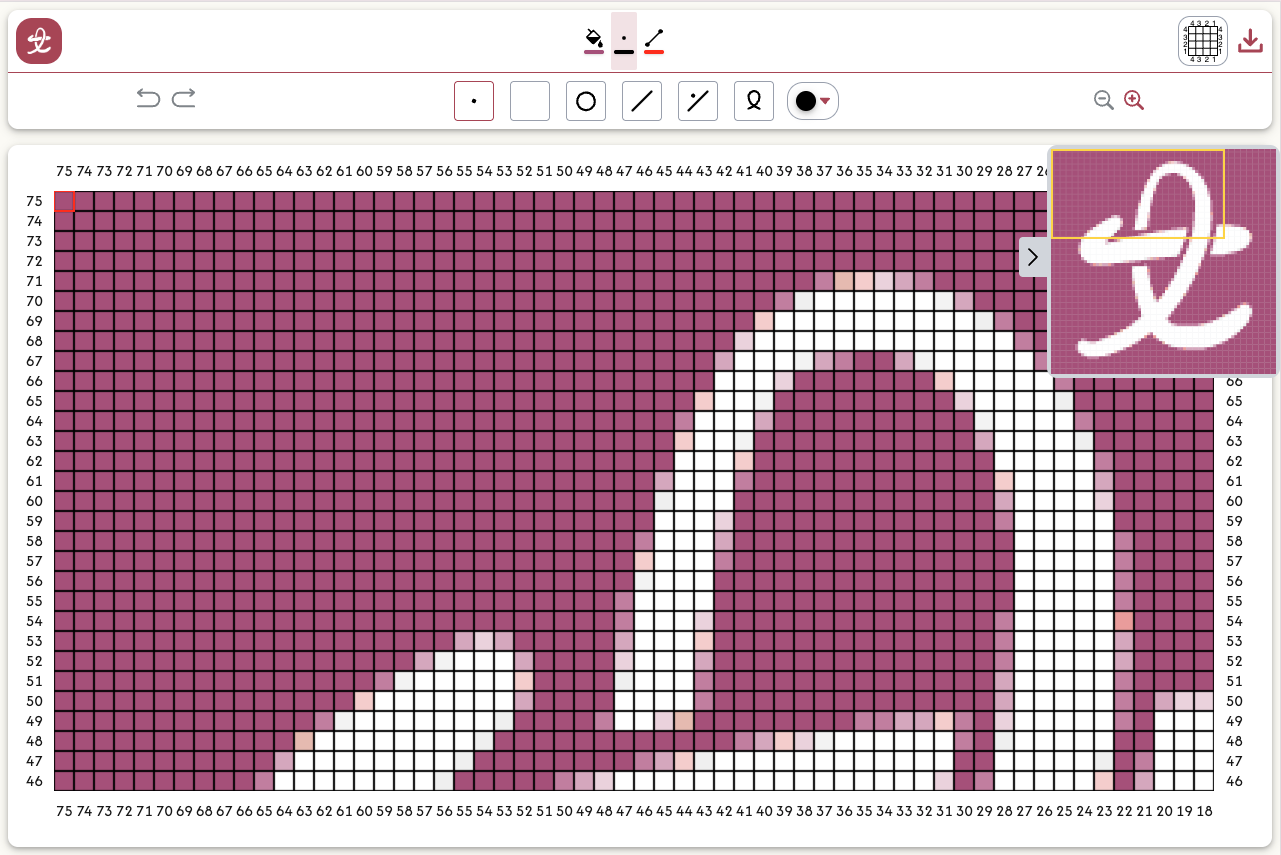Click the fill bucket mode icon
This screenshot has height=855, width=1281.
(593, 41)
